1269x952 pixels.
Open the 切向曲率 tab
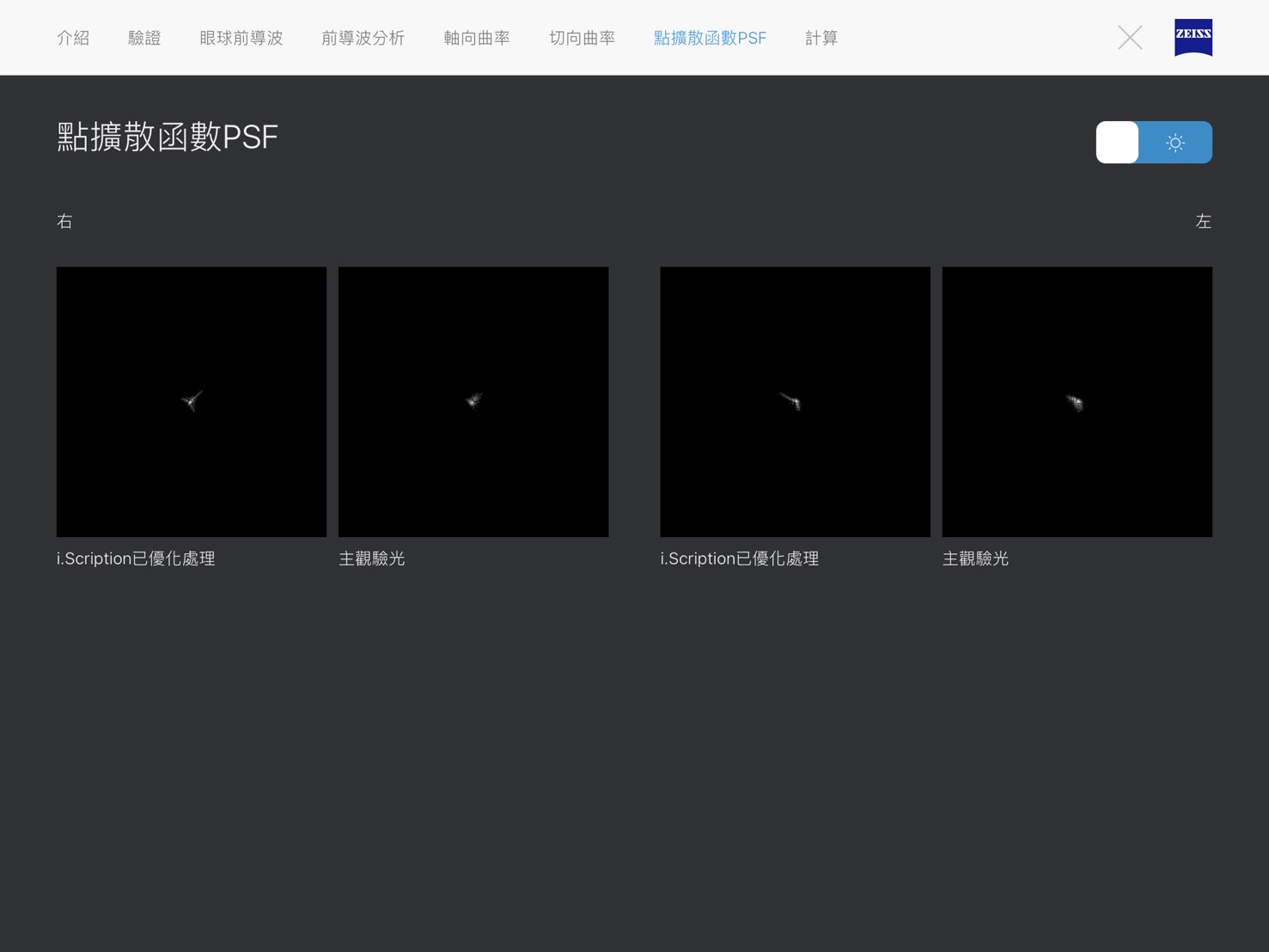(x=583, y=38)
